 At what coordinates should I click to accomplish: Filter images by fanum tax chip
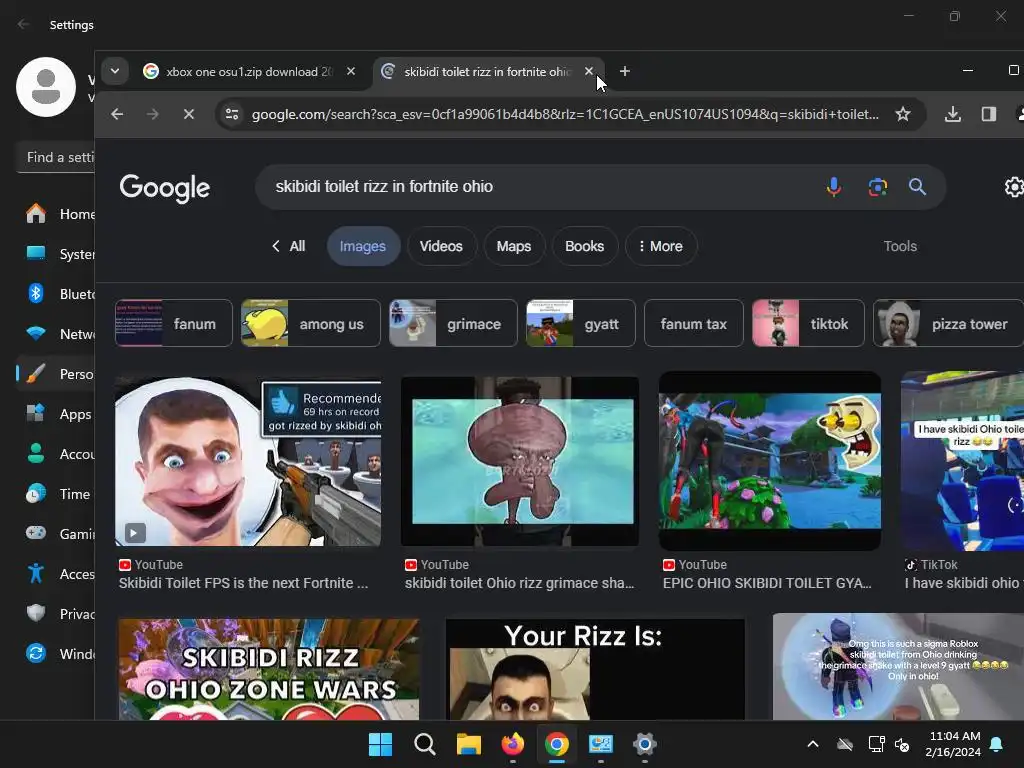click(694, 323)
